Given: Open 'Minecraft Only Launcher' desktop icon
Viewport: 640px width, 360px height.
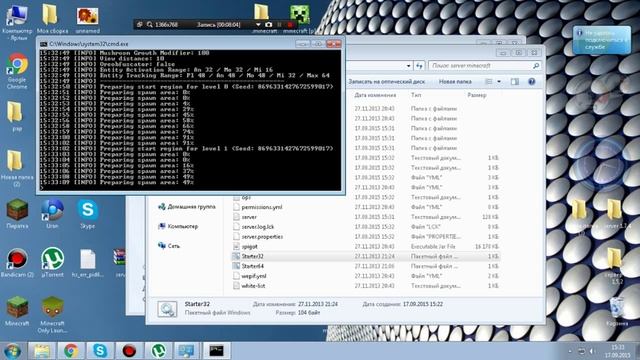Looking at the screenshot, I should 52,315.
